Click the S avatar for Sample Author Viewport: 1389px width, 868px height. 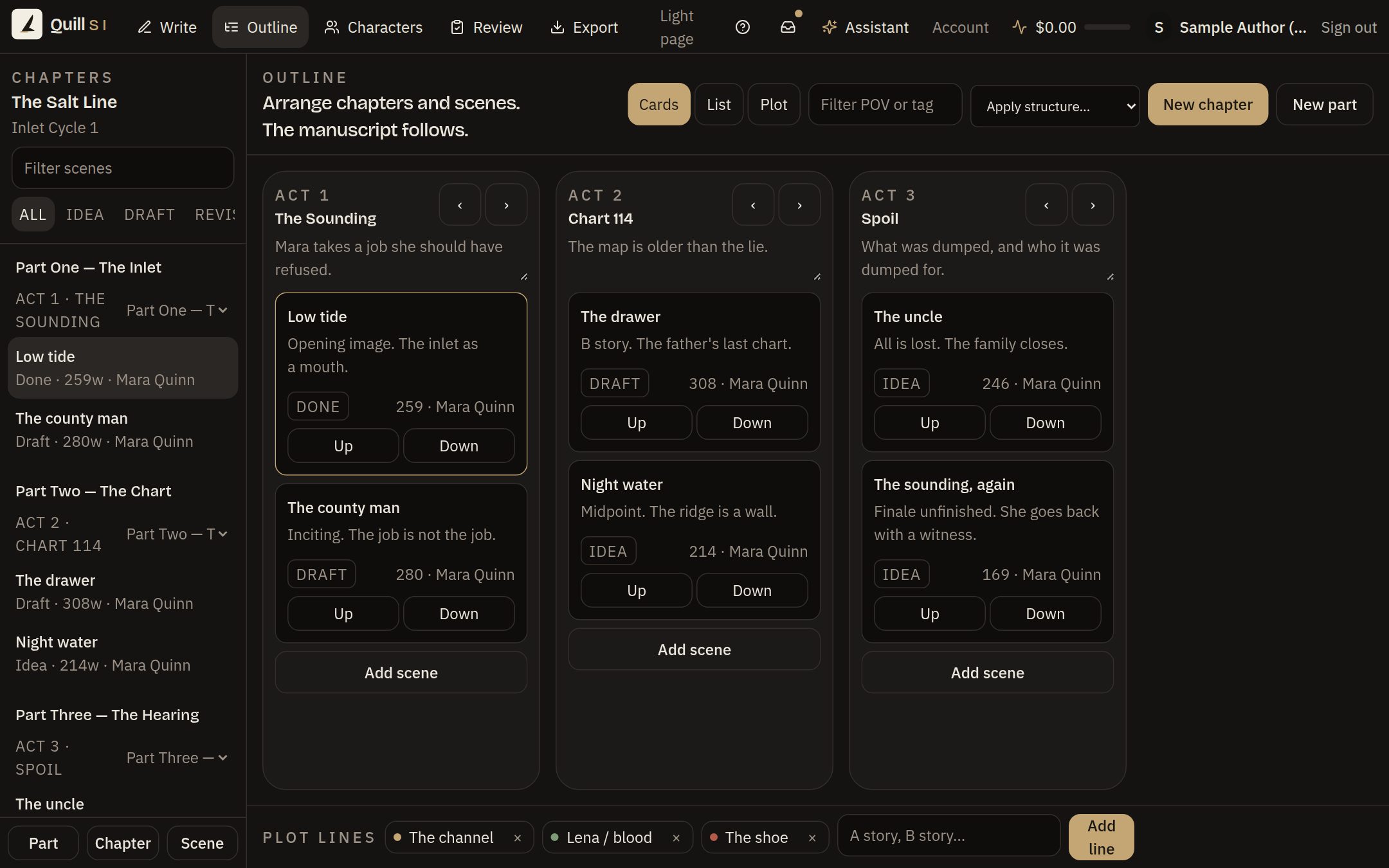tap(1159, 27)
